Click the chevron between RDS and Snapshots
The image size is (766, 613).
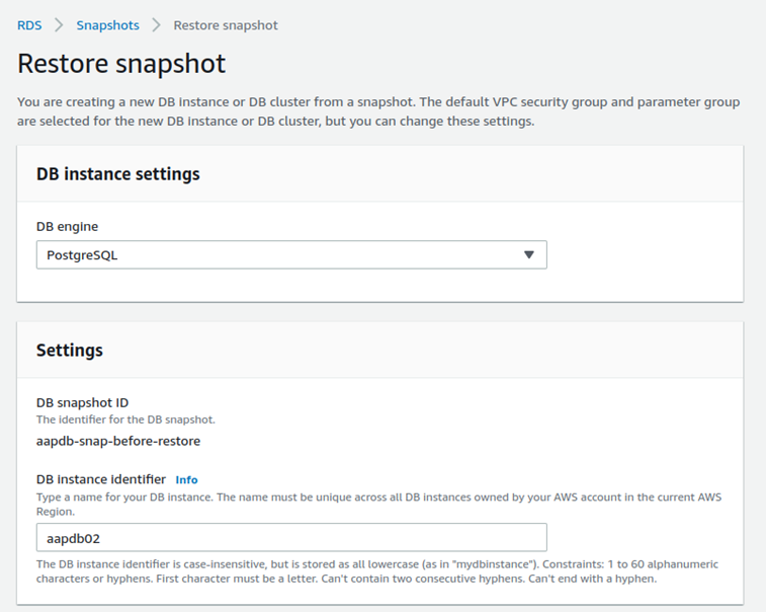tap(59, 25)
